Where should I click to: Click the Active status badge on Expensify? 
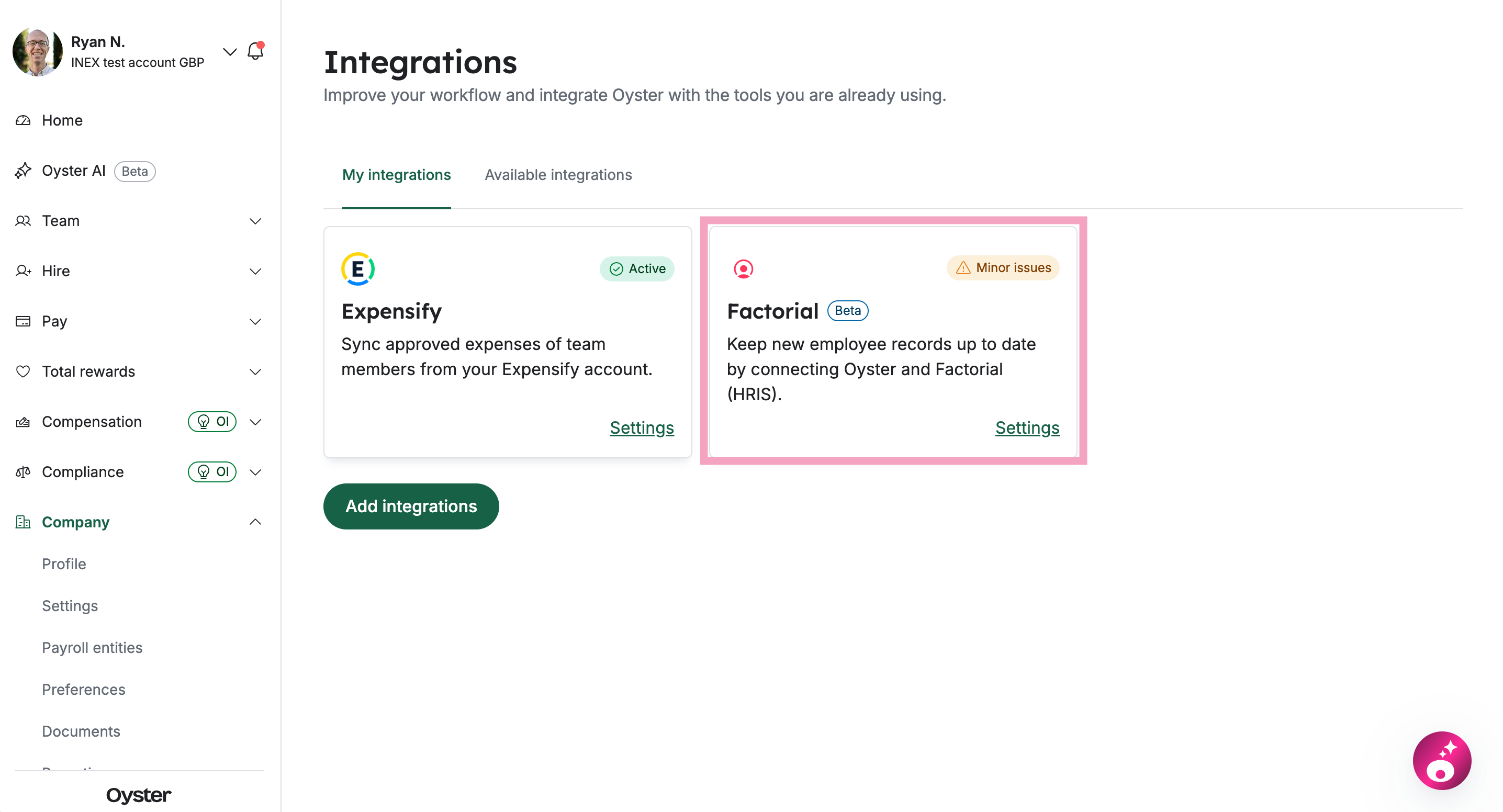click(636, 268)
